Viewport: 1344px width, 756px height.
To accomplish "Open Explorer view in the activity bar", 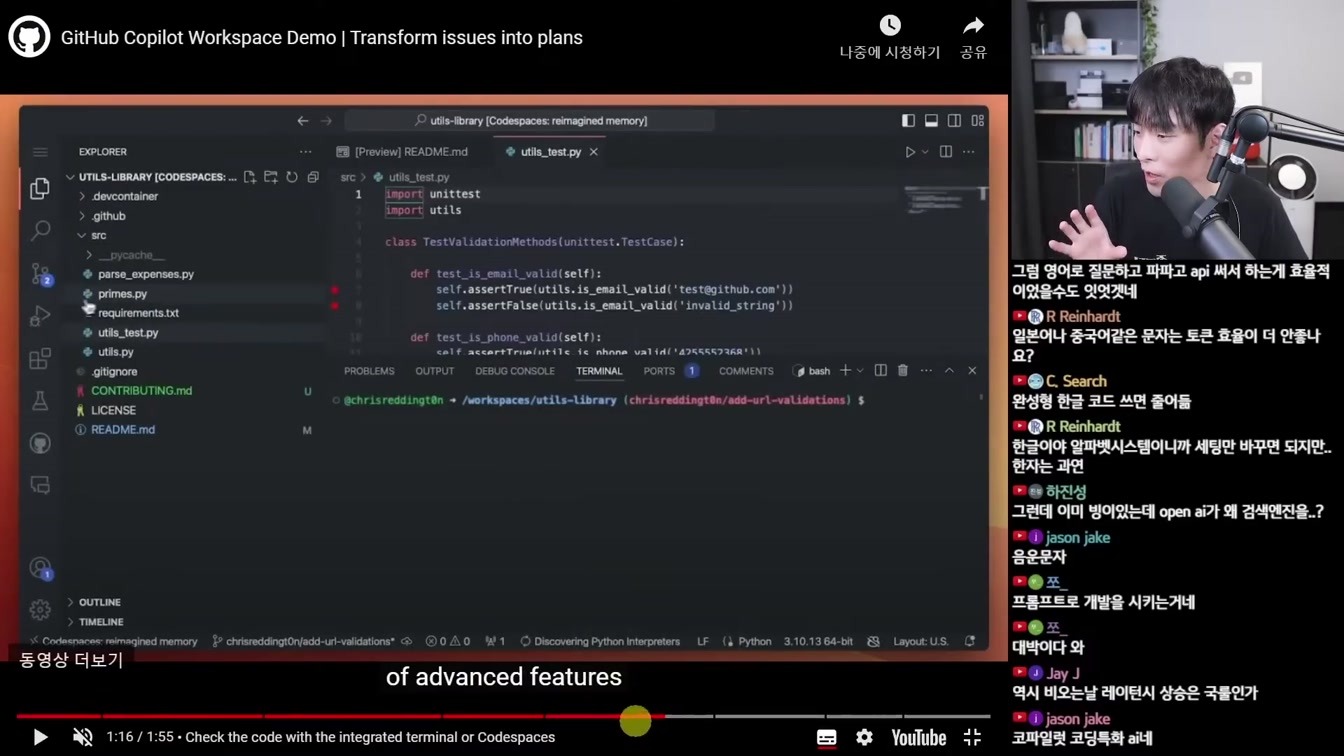I will [40, 188].
